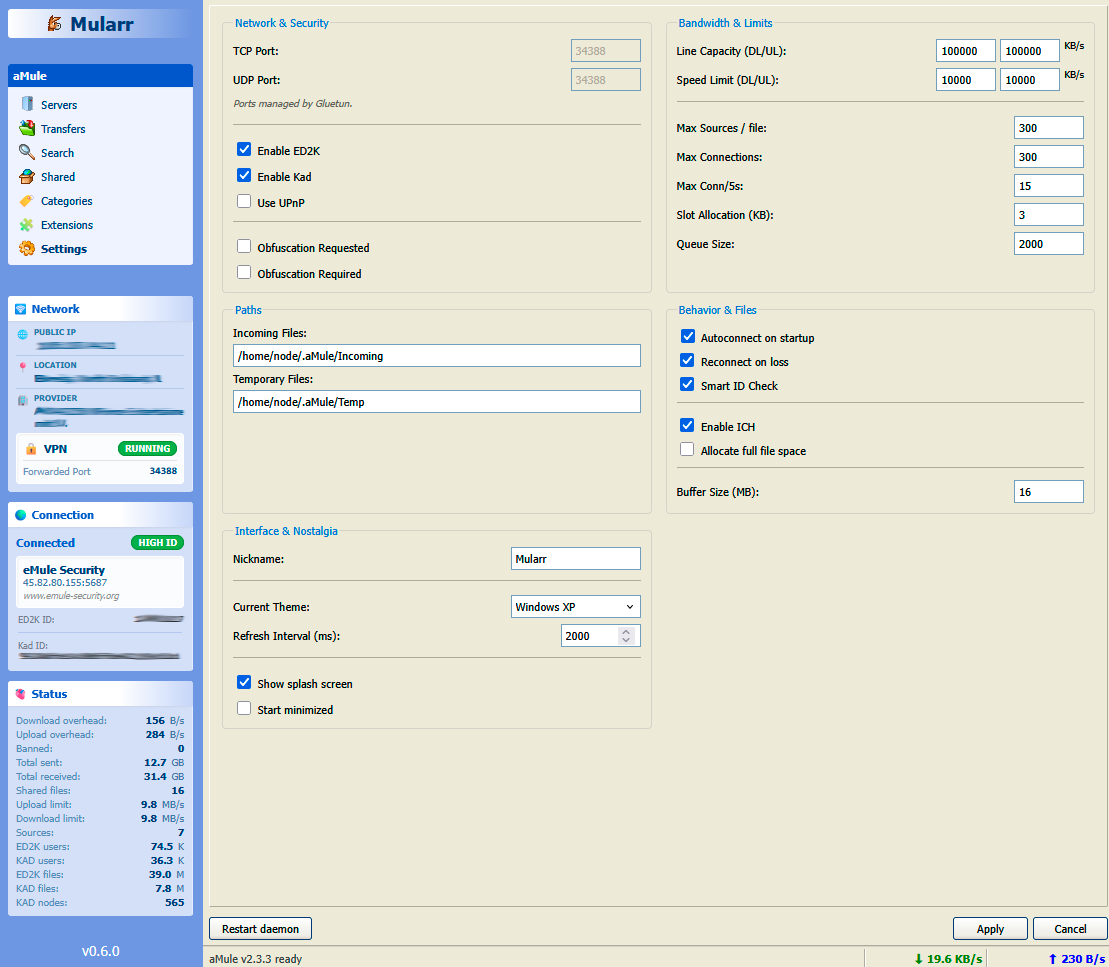The height and width of the screenshot is (967, 1109).
Task: Click the Restart daemon button
Action: 260,929
